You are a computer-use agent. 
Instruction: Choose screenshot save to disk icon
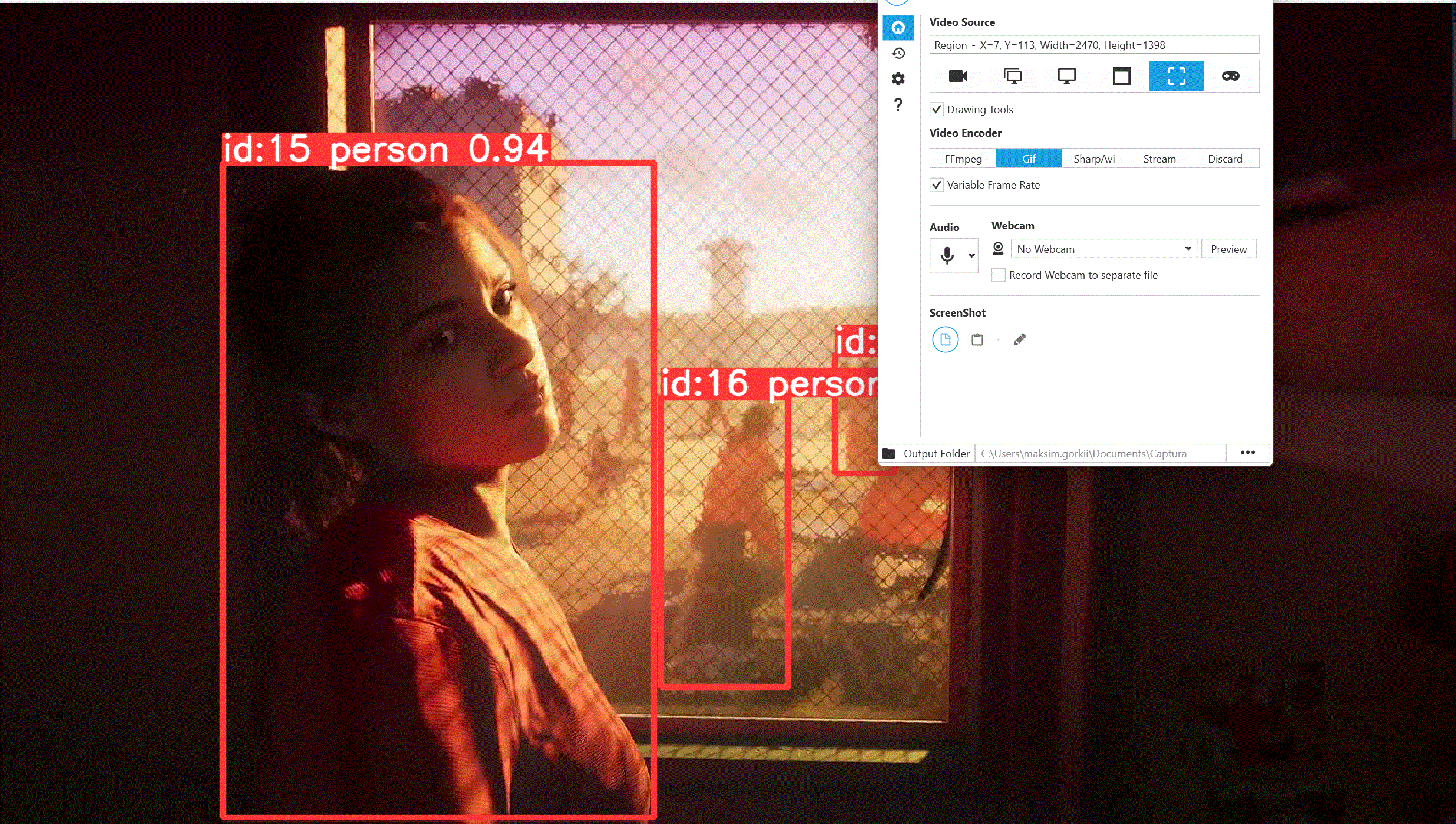946,340
